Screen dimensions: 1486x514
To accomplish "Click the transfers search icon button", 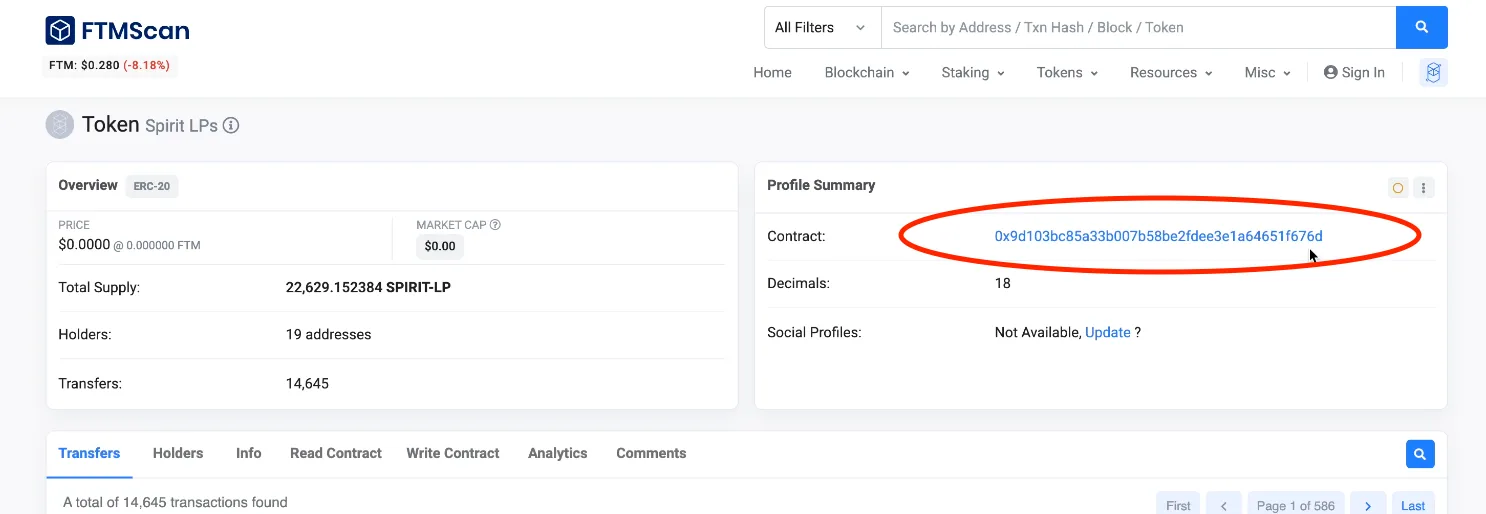I will click(1420, 454).
